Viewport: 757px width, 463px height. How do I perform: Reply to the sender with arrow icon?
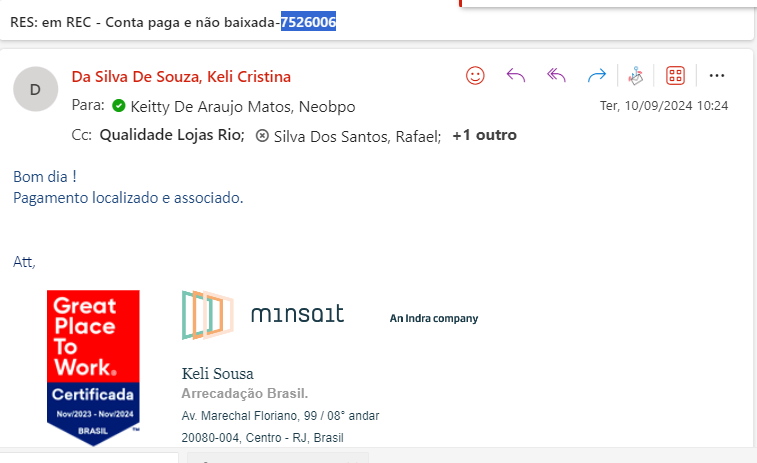(516, 75)
